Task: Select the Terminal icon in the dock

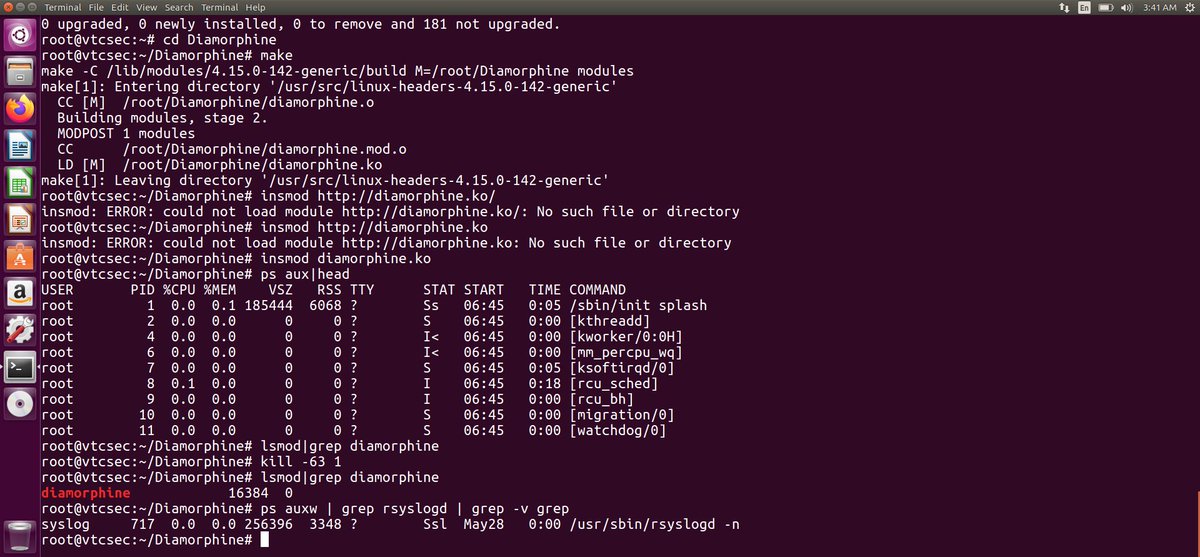Action: coord(20,367)
